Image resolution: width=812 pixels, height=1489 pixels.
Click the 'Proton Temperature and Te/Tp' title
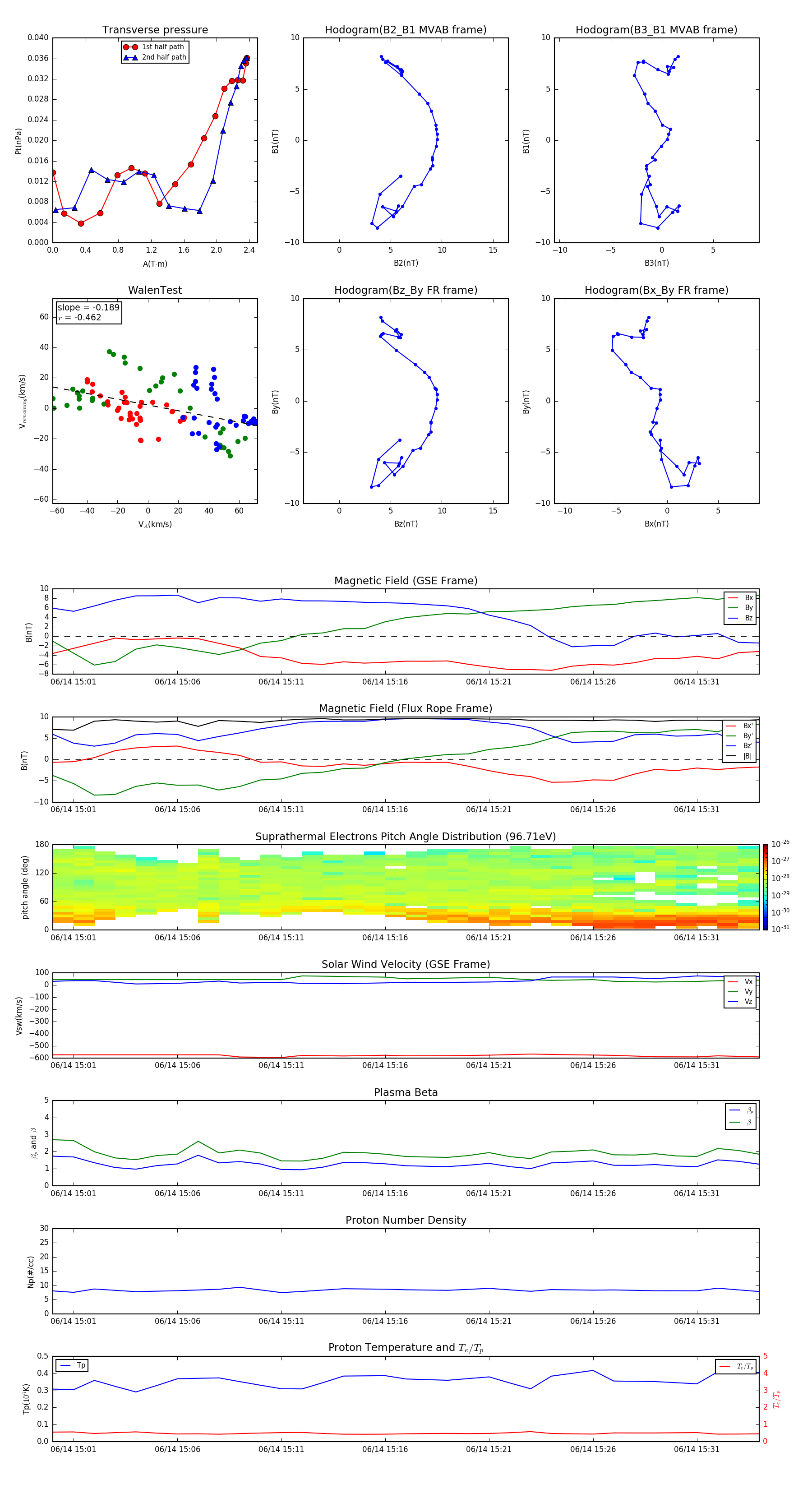pos(406,1348)
